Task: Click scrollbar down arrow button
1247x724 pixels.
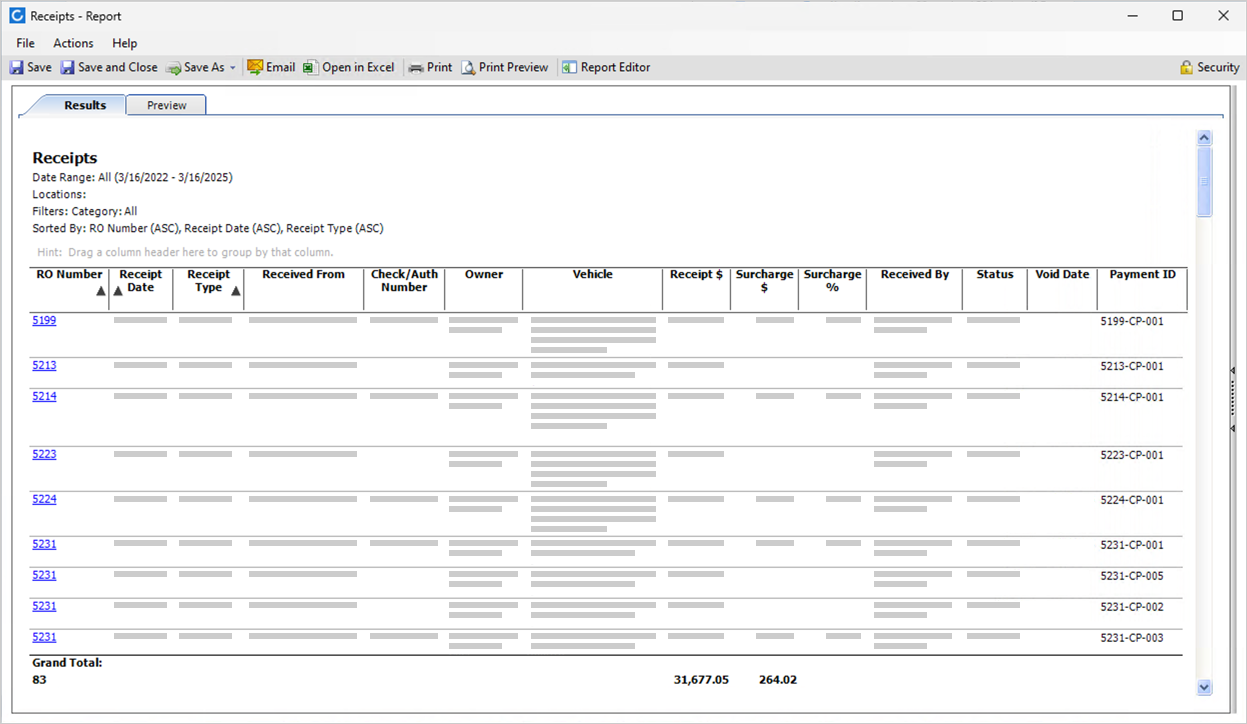Action: click(1204, 687)
